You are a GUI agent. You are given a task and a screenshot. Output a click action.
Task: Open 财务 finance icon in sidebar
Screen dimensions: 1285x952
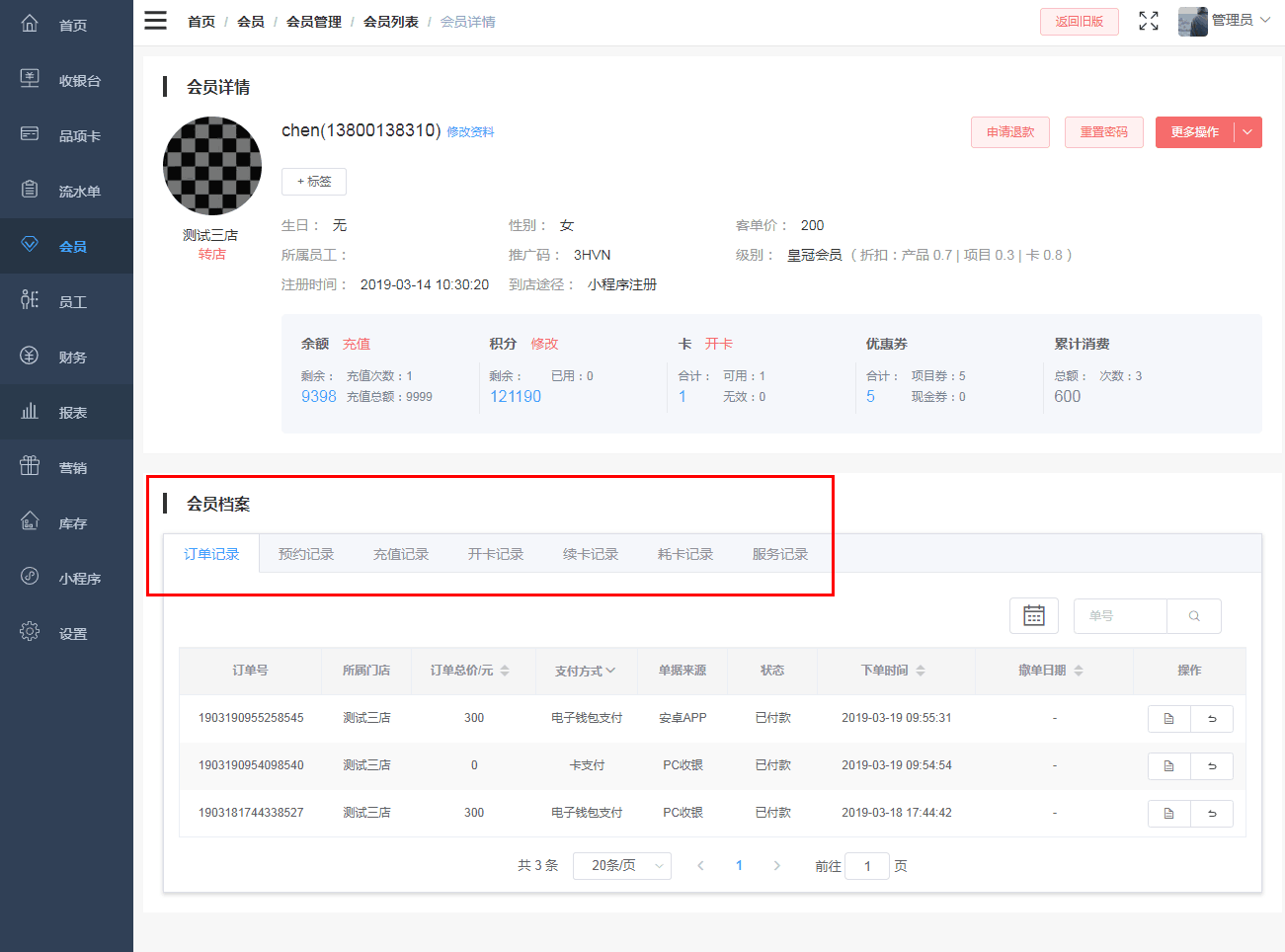click(x=30, y=355)
